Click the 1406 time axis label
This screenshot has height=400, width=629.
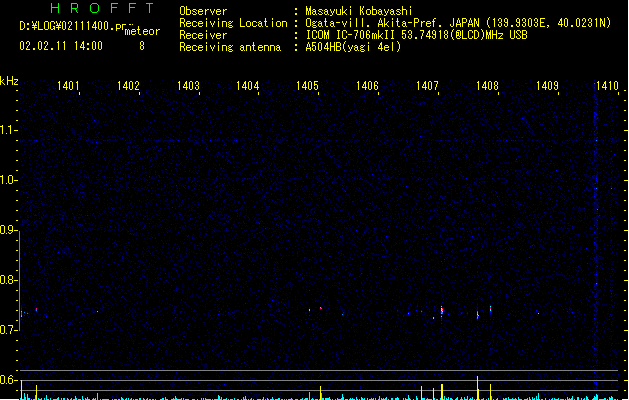click(x=367, y=85)
